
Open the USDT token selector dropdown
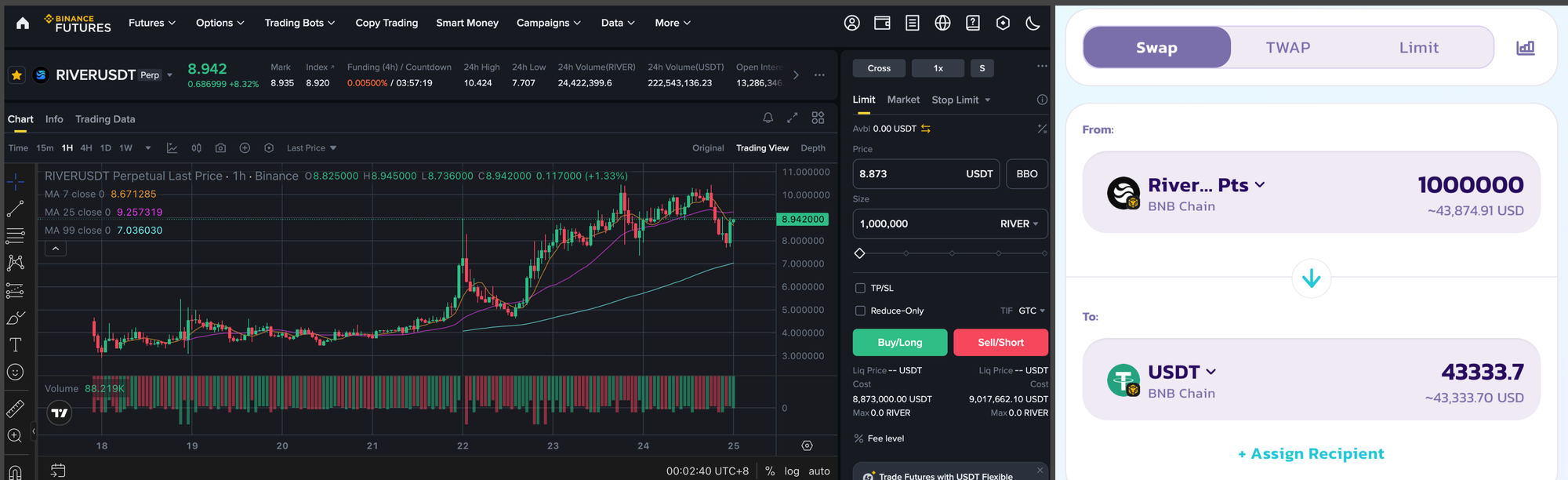click(x=1181, y=372)
